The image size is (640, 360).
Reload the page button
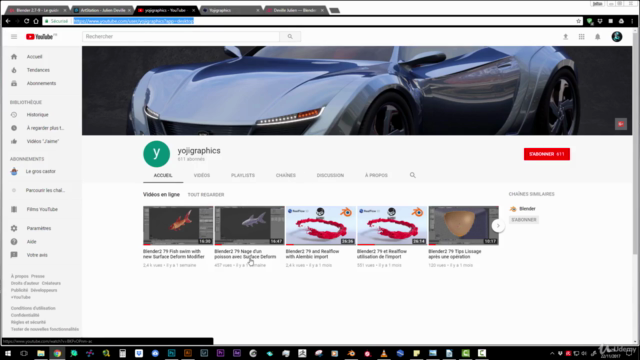[27, 21]
